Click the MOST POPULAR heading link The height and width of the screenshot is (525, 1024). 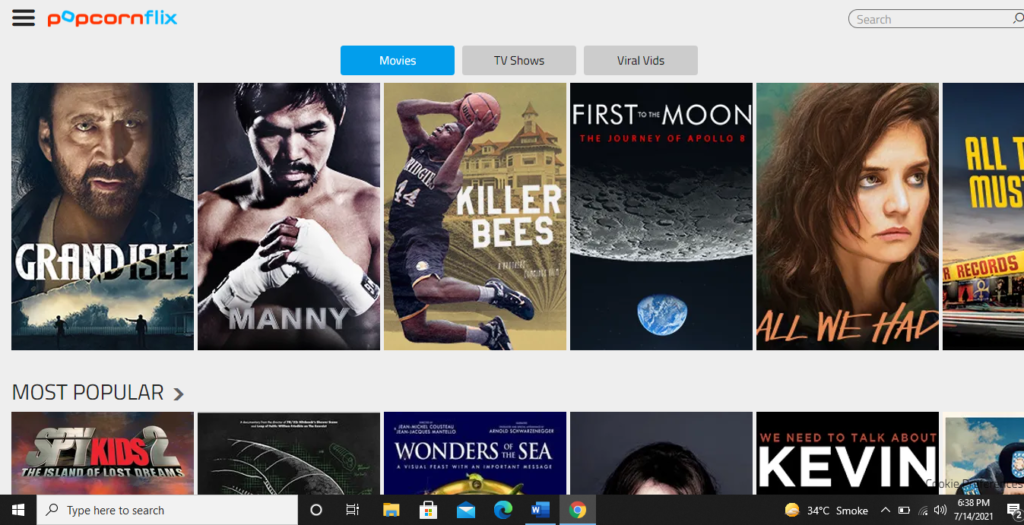pyautogui.click(x=88, y=392)
